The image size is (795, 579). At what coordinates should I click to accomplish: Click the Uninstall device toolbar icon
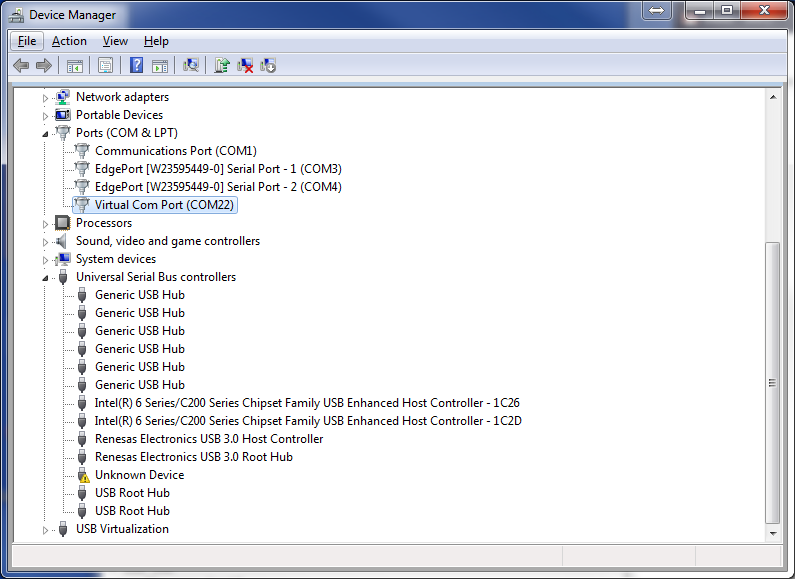245,65
